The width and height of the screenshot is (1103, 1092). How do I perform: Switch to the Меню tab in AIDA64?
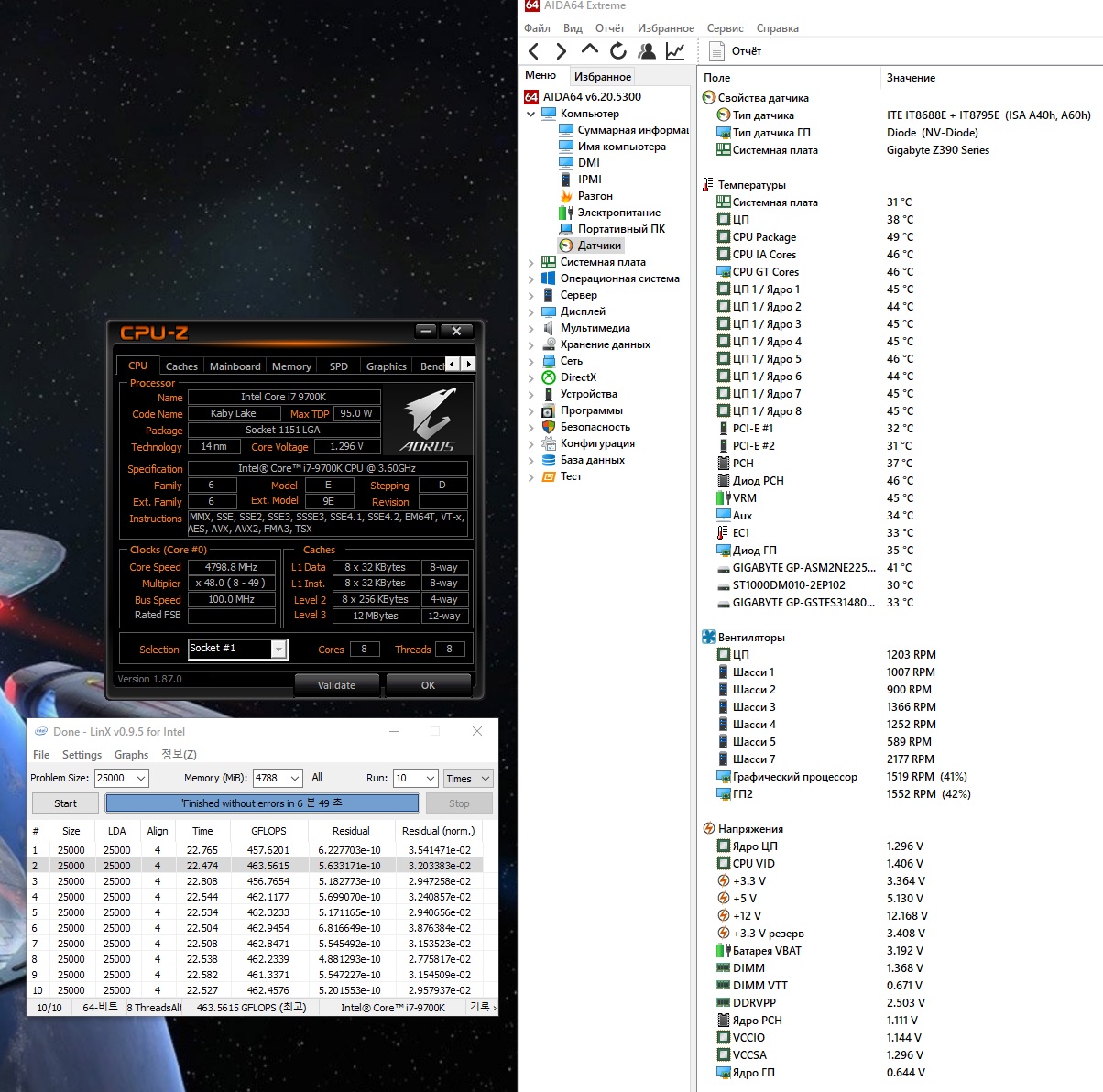541,75
